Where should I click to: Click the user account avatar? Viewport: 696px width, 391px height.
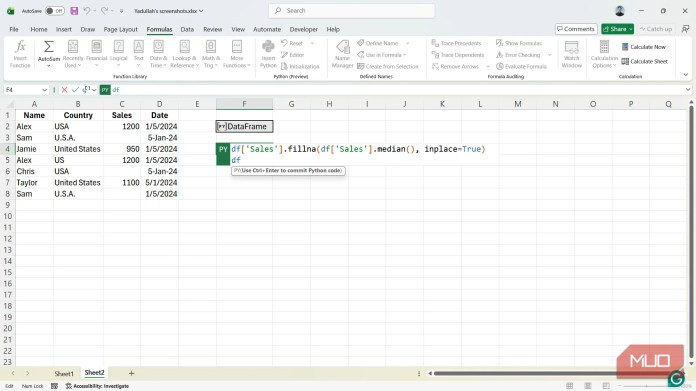tap(620, 11)
